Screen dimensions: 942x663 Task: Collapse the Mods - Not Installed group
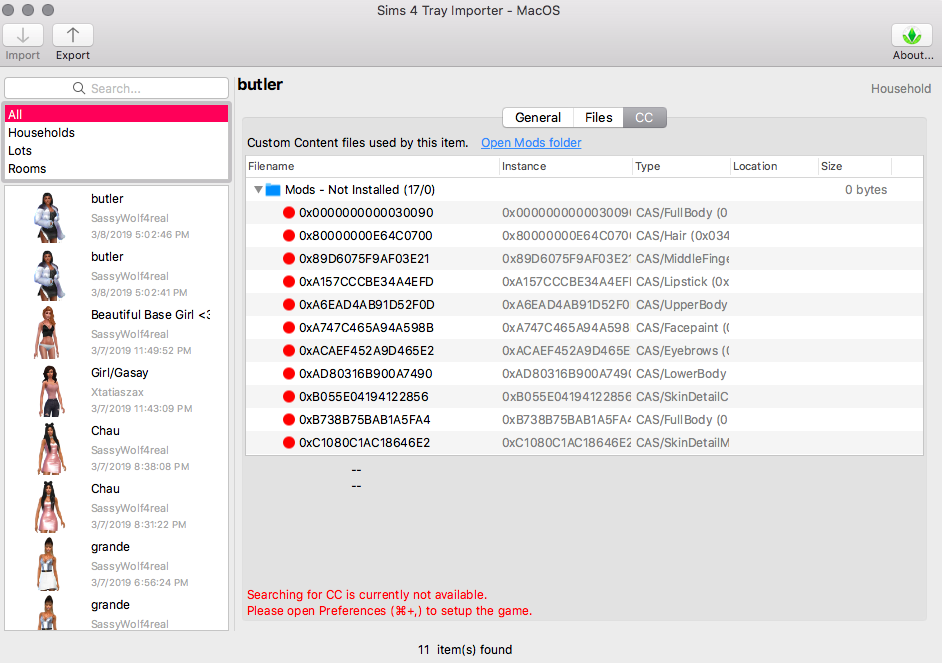[258, 190]
